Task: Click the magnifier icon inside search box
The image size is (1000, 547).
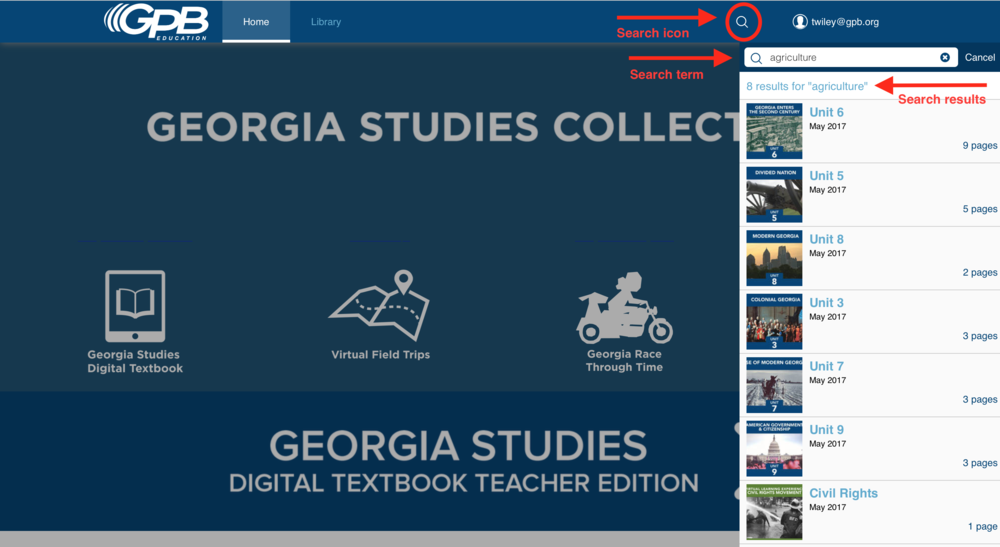Action: pos(756,58)
